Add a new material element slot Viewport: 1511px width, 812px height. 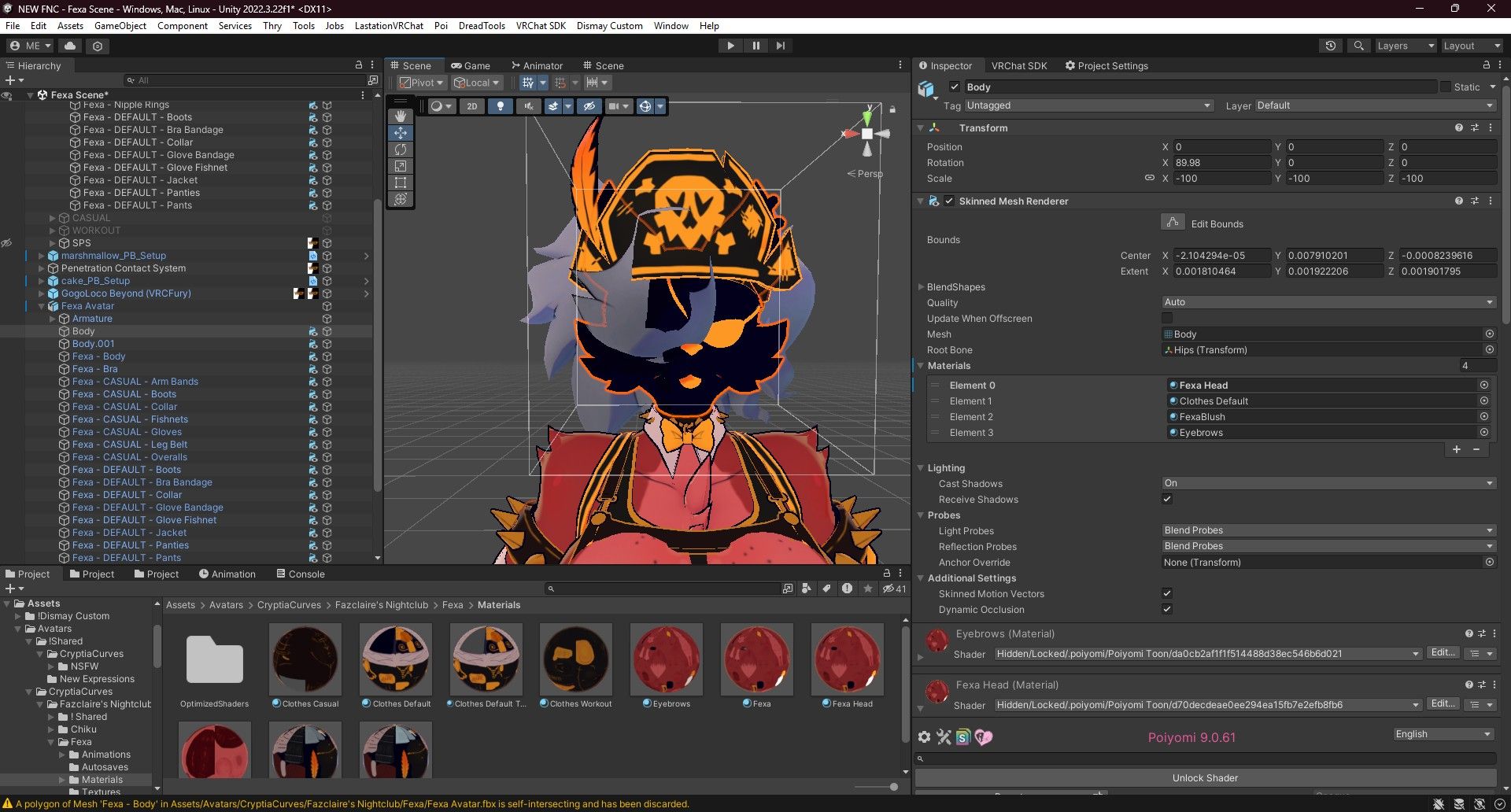pos(1456,449)
